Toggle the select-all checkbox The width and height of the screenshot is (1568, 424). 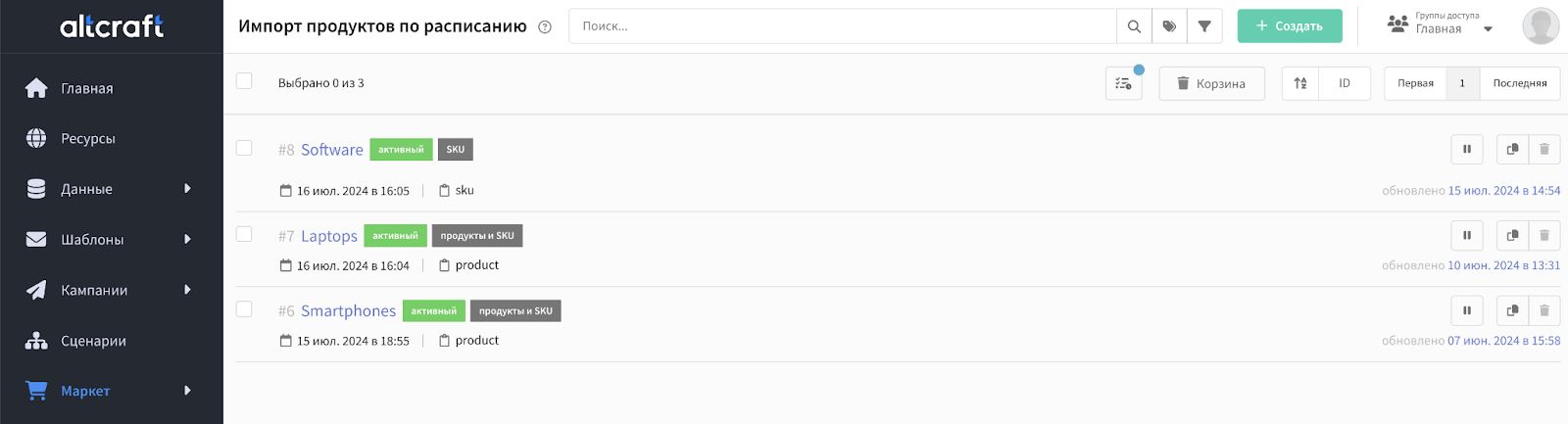point(244,81)
